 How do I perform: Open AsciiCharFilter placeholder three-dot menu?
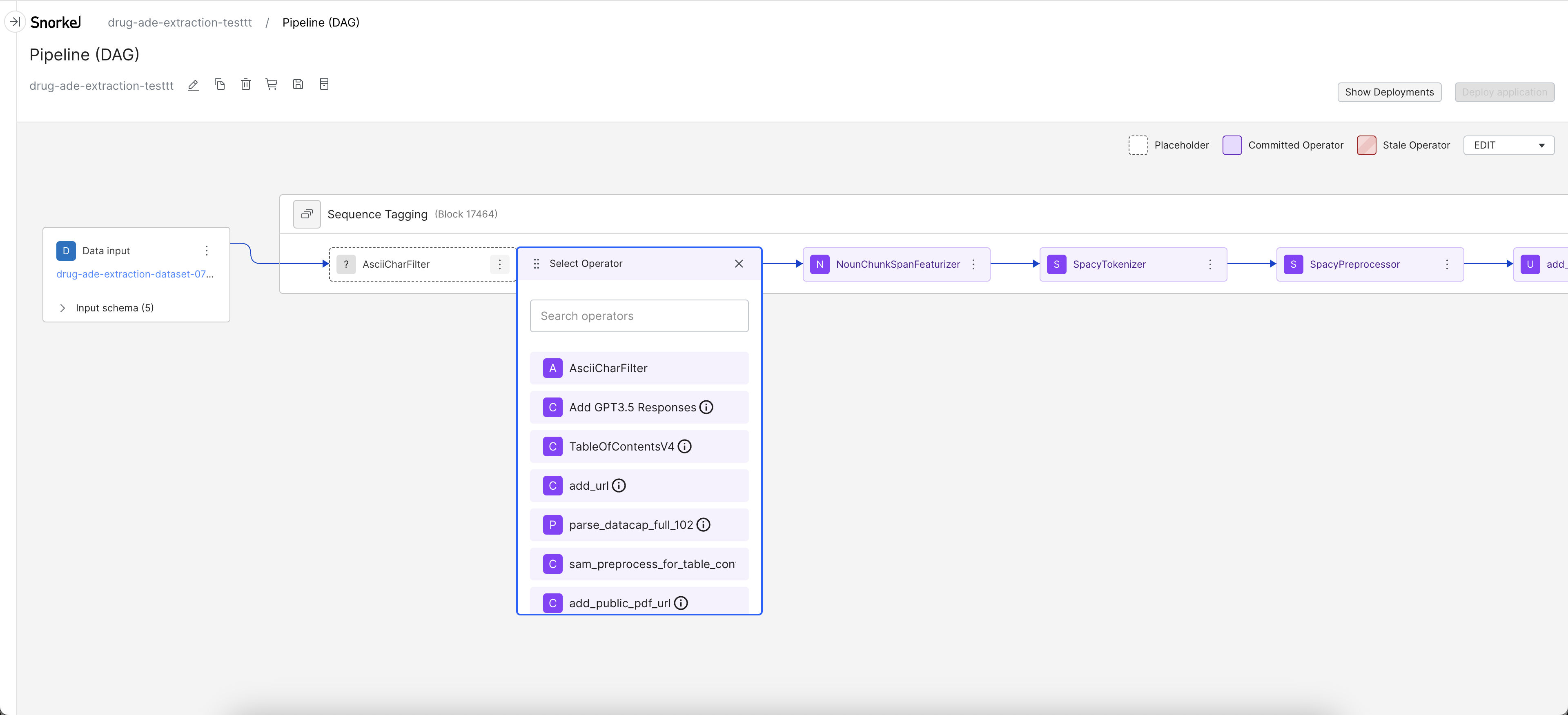coord(500,264)
